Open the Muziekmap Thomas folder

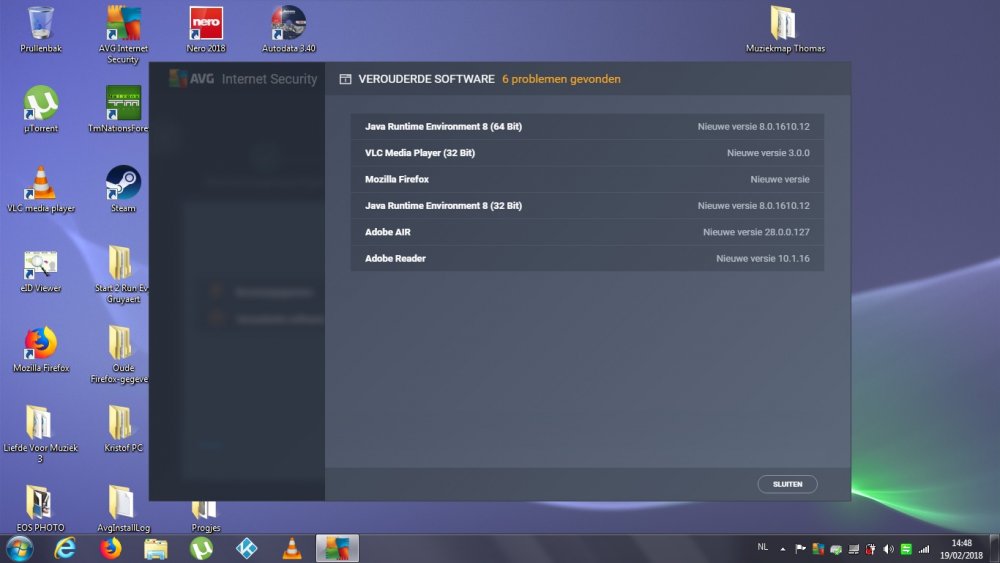point(785,30)
